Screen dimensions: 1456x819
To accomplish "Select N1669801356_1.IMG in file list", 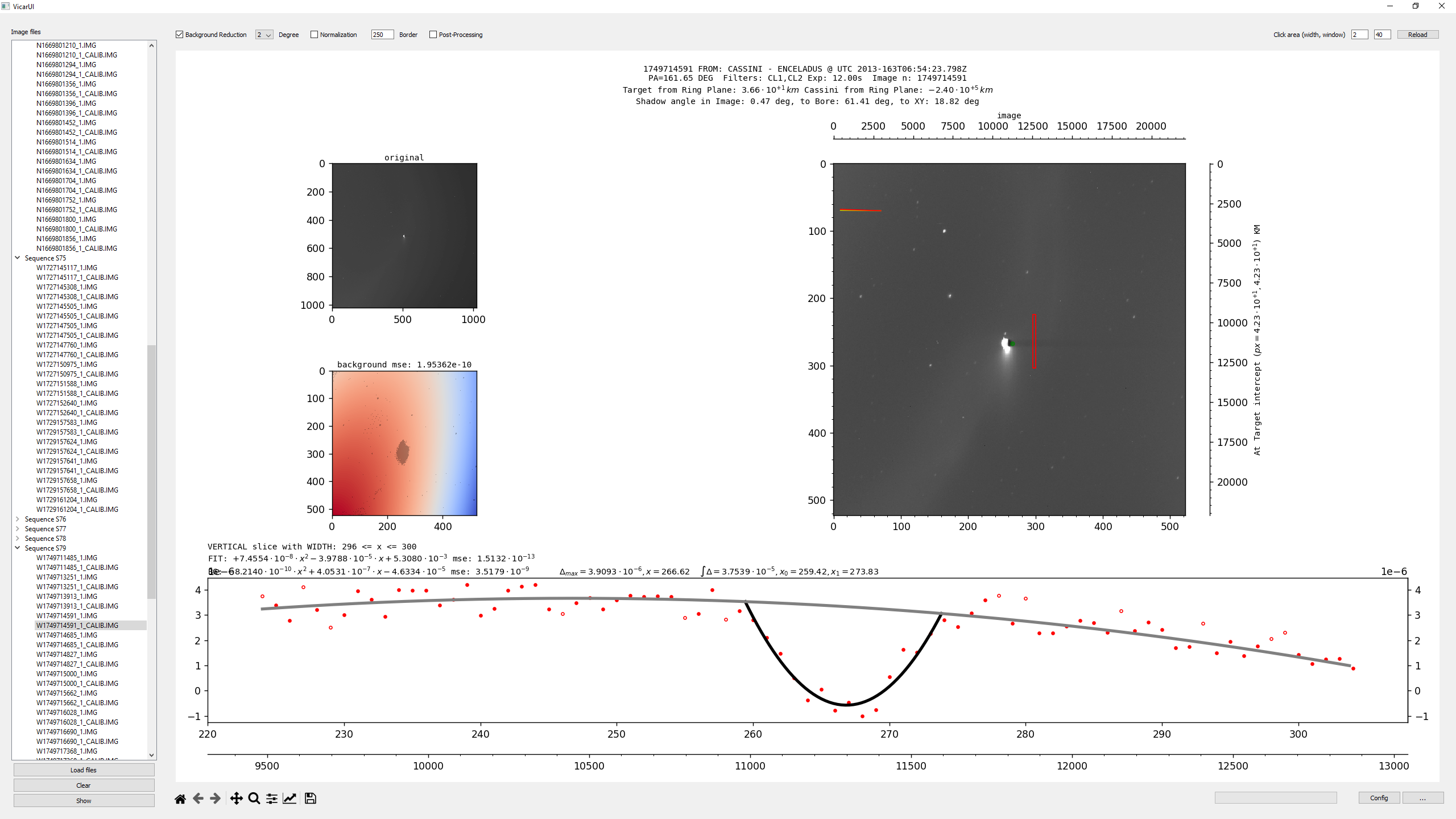I will point(66,84).
